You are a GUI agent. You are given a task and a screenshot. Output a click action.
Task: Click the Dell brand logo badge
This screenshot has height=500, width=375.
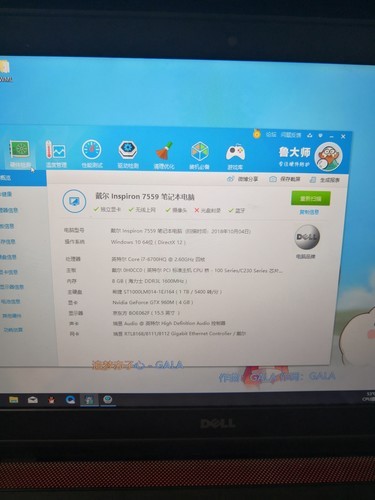pyautogui.click(x=307, y=237)
